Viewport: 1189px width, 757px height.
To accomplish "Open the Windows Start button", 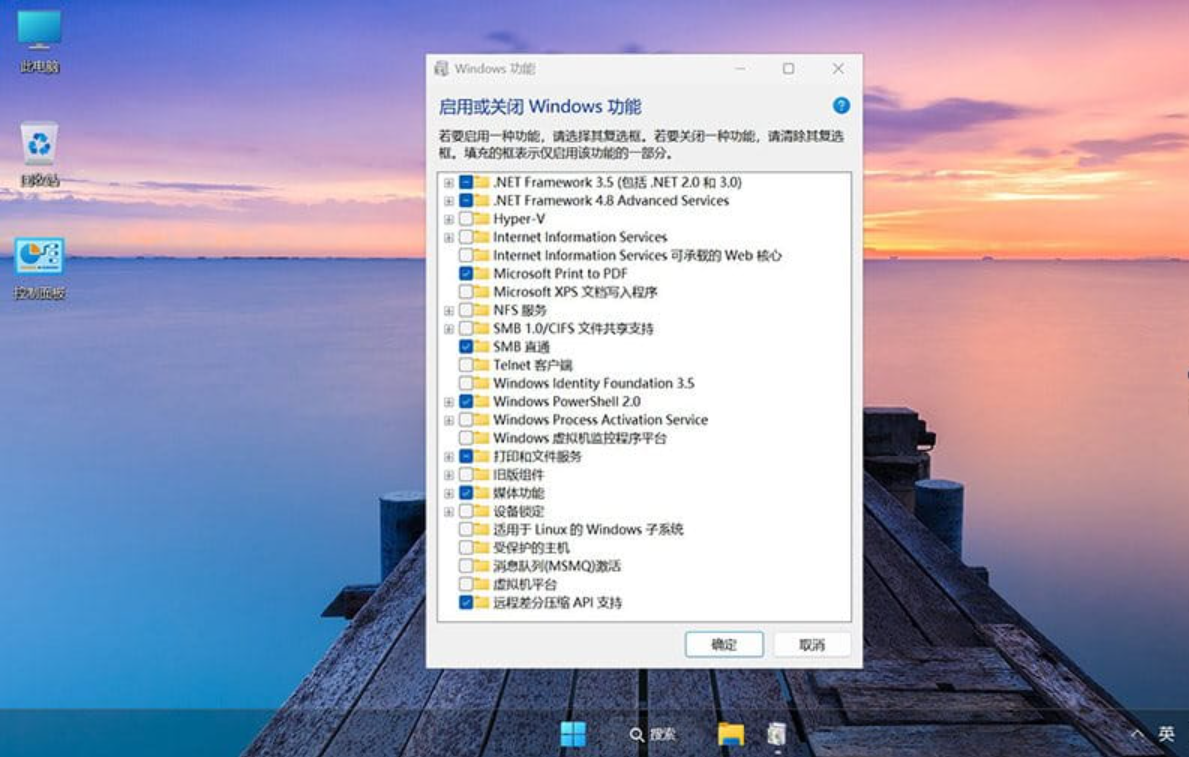I will tap(573, 733).
